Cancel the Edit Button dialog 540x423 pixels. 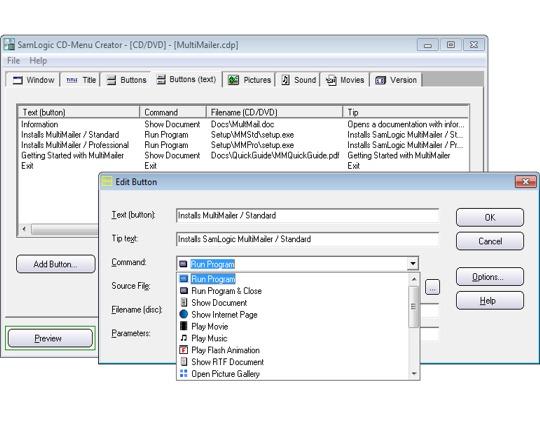[x=490, y=241]
